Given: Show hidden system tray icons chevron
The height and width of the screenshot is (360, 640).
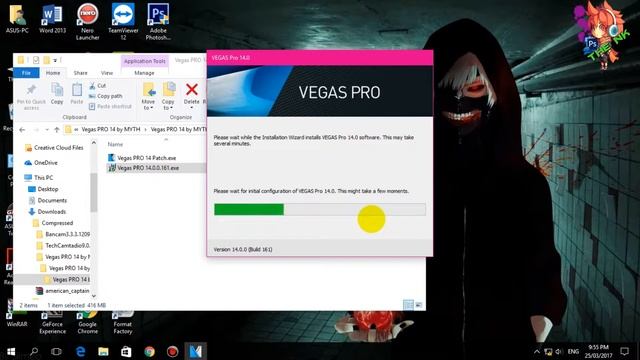Looking at the screenshot, I should [x=537, y=351].
